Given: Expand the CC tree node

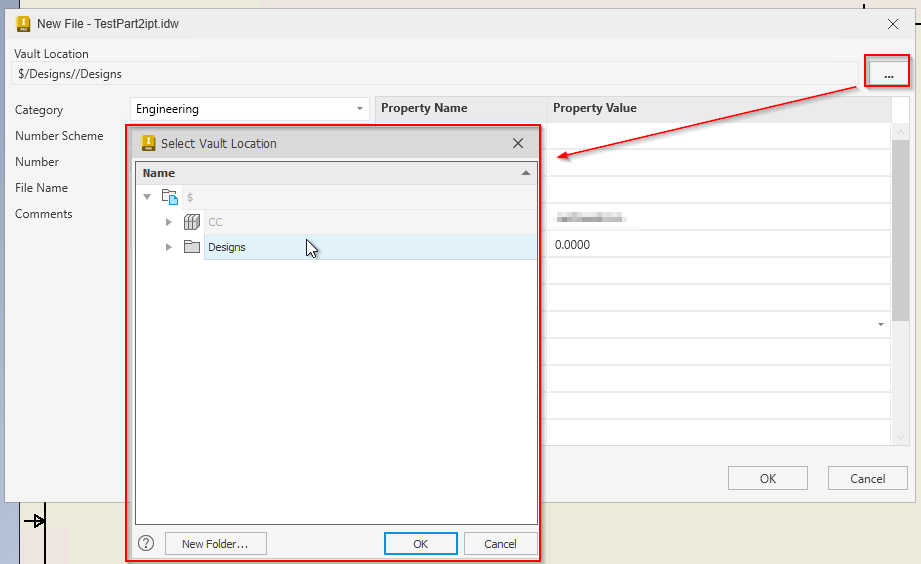Looking at the screenshot, I should 169,222.
